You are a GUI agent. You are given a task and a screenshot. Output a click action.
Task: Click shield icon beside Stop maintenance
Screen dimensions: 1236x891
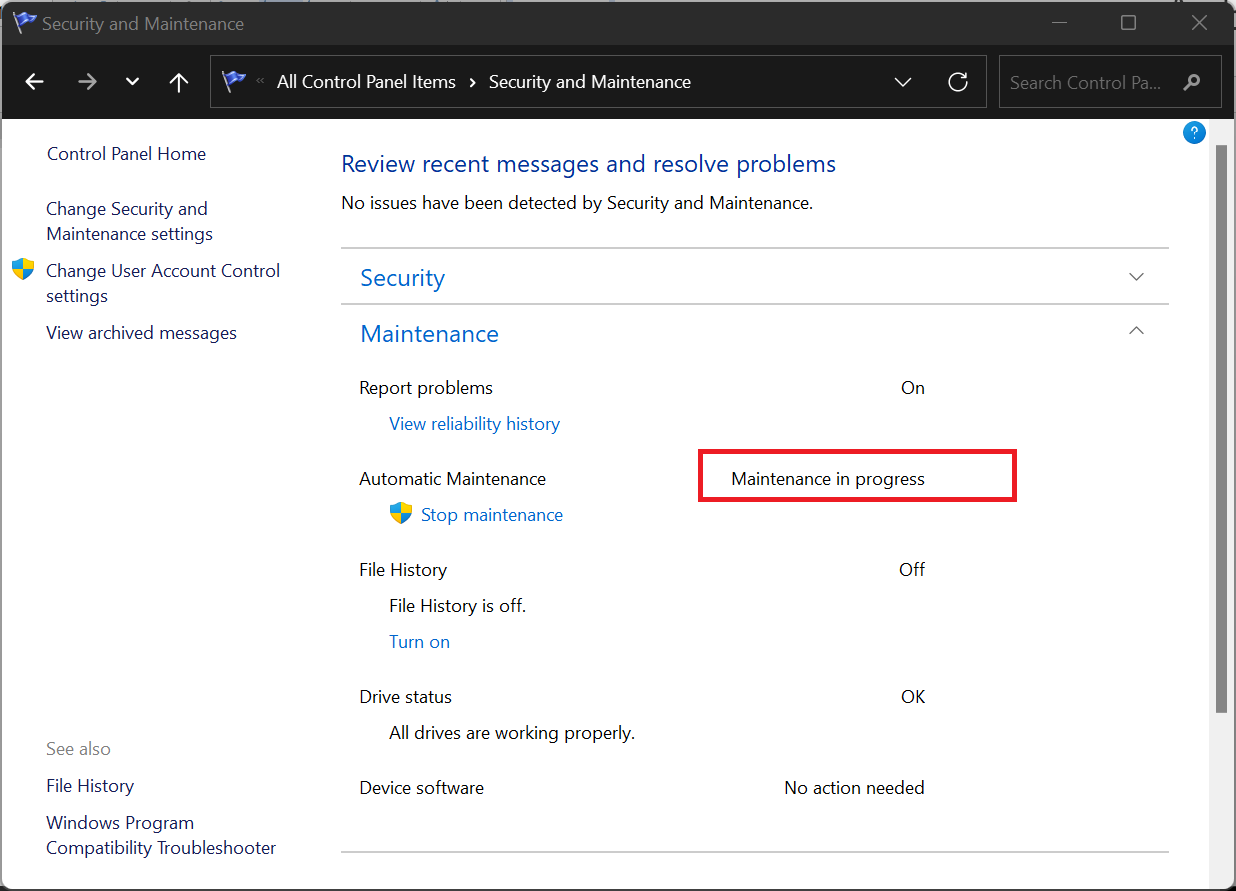tap(401, 514)
